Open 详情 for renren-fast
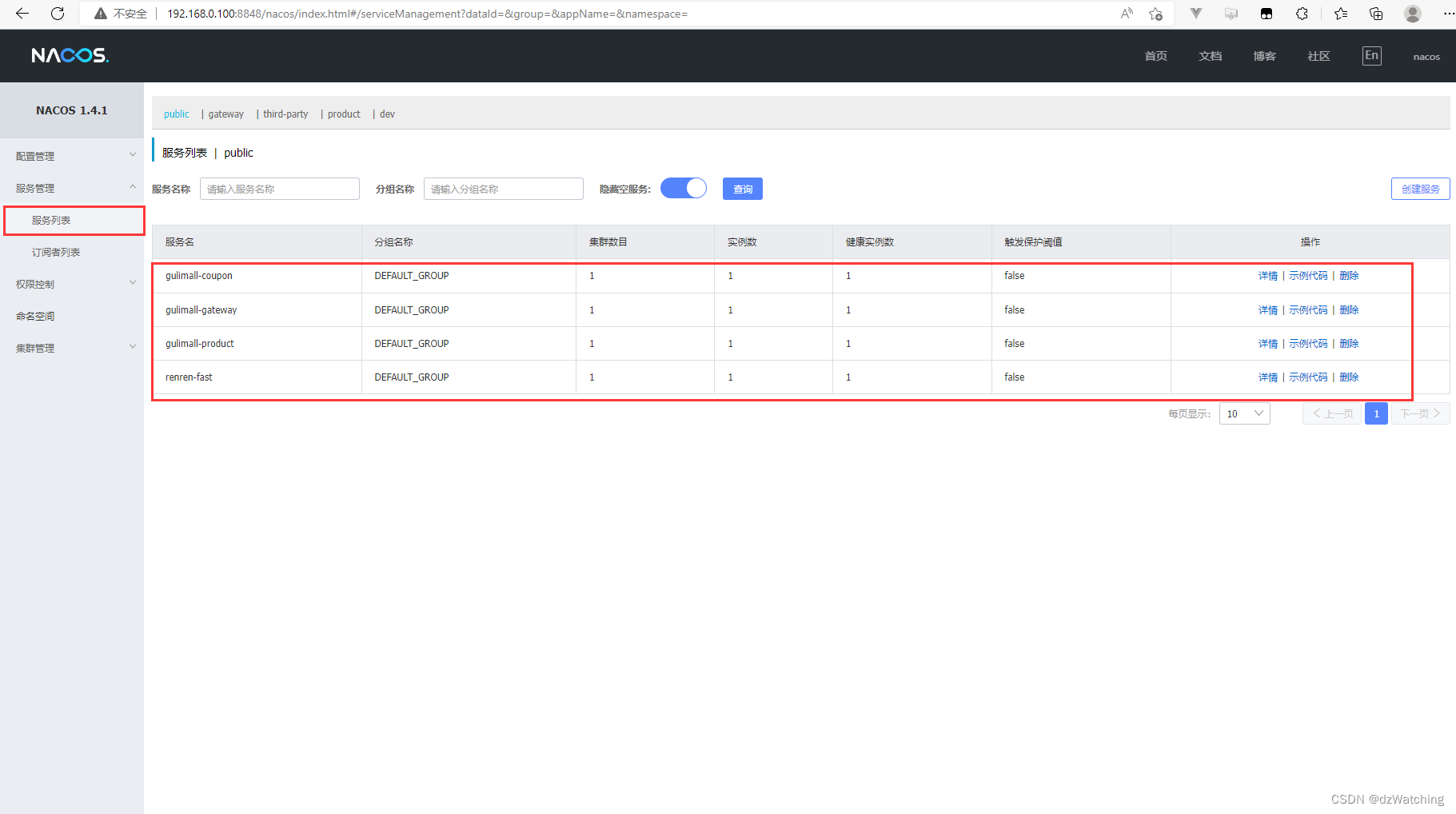This screenshot has width=1456, height=814. pyautogui.click(x=1268, y=377)
